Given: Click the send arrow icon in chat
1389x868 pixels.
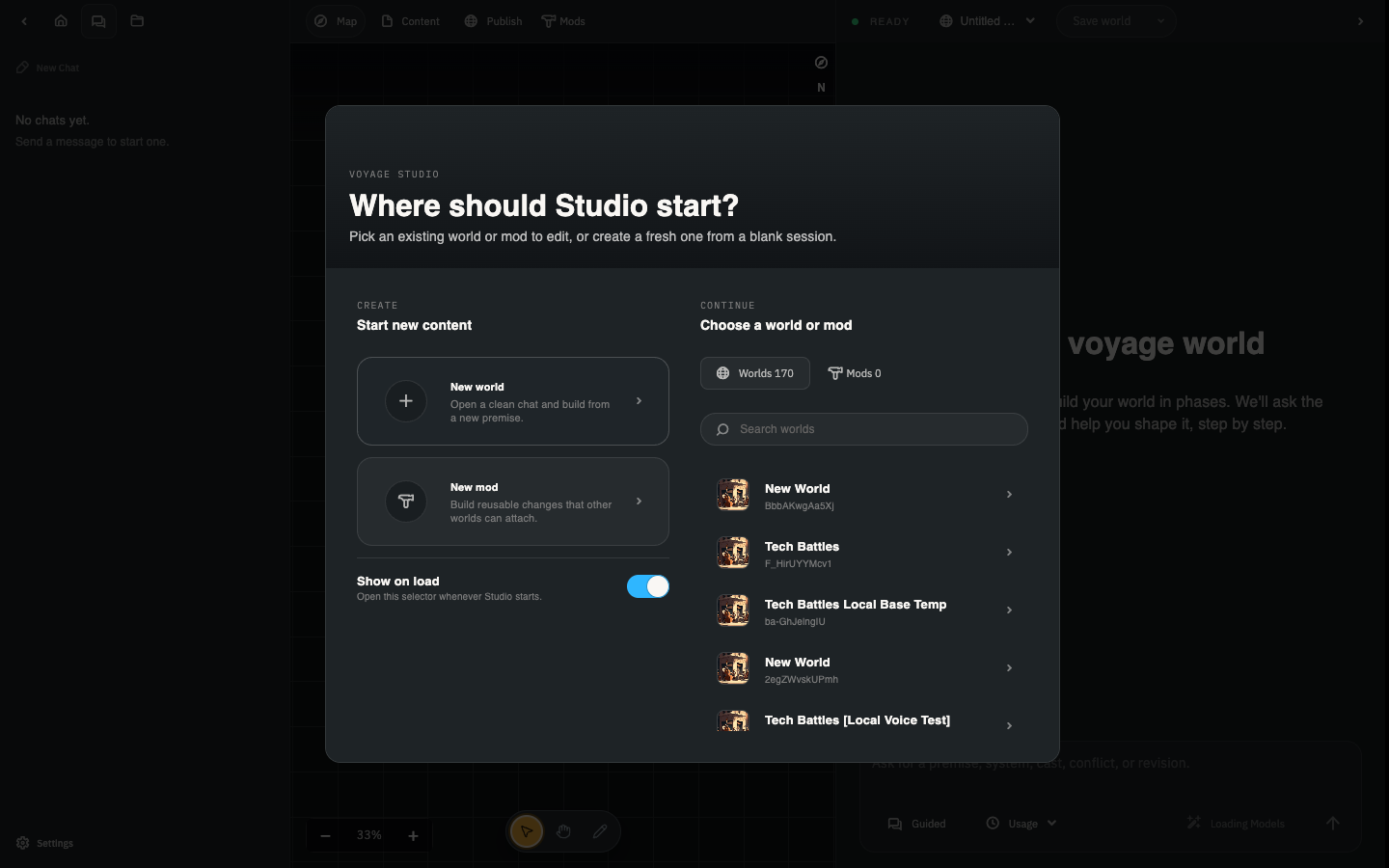Looking at the screenshot, I should click(1333, 823).
